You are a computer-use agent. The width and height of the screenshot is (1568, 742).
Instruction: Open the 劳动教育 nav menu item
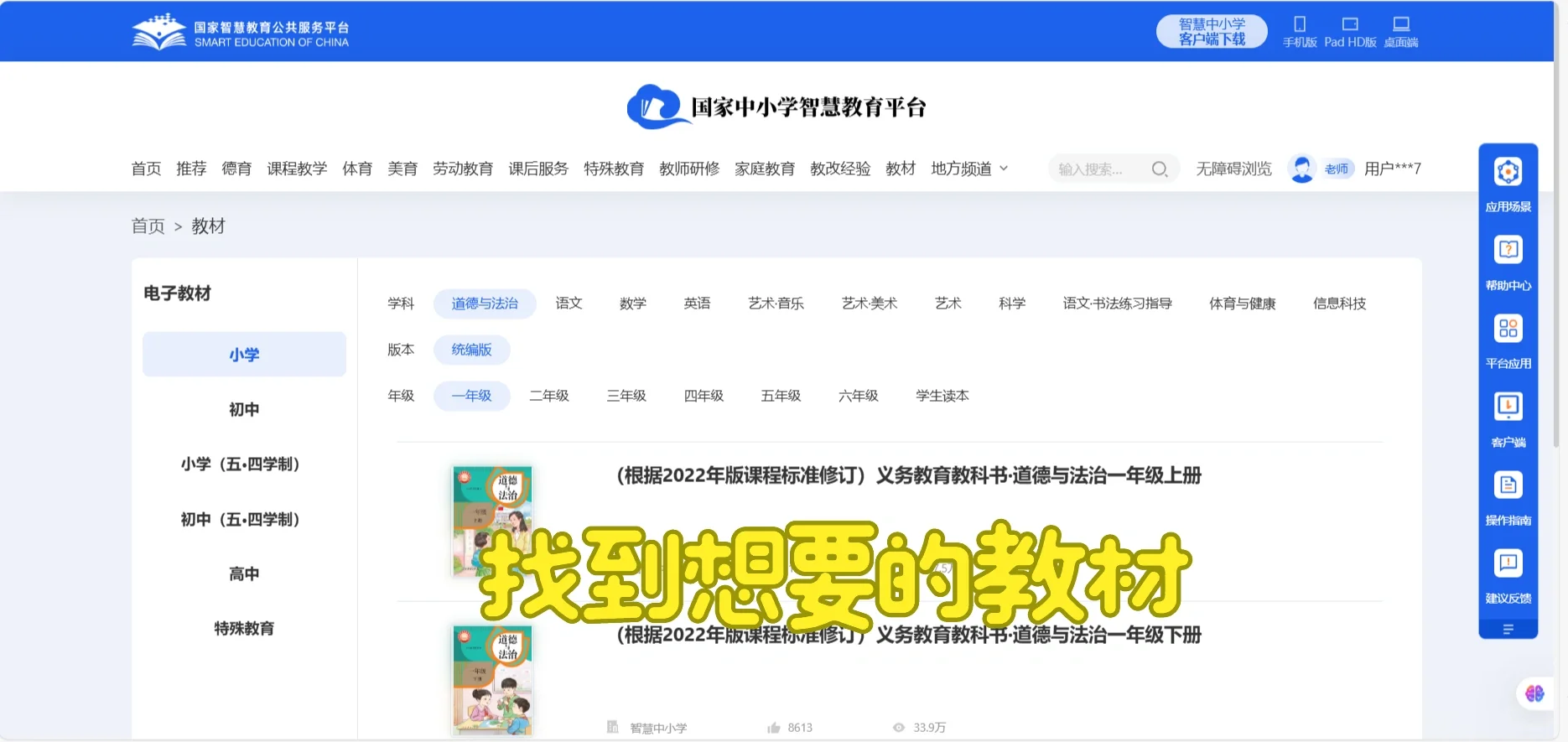pyautogui.click(x=463, y=169)
